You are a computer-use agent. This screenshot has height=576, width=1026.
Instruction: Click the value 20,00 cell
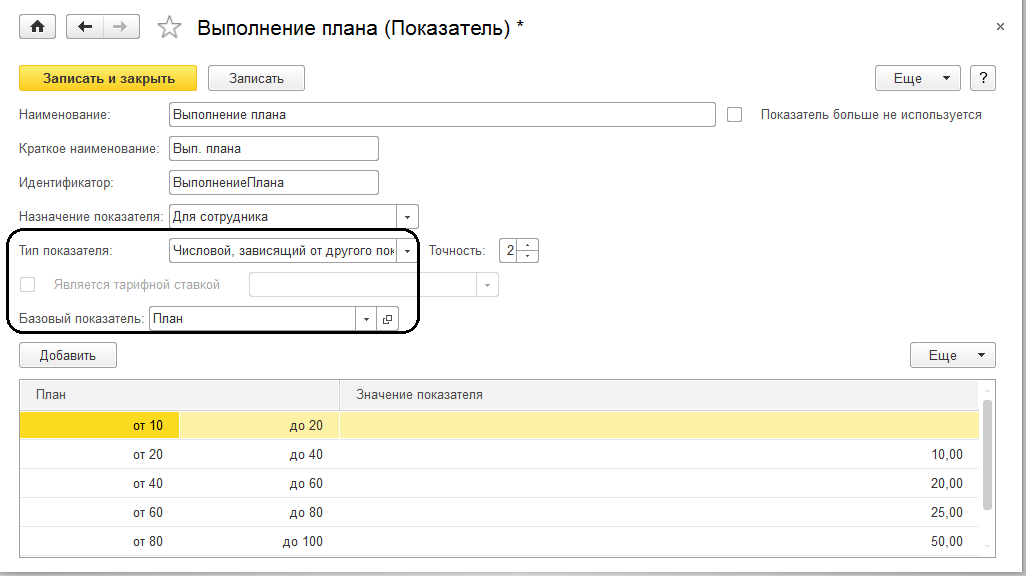click(x=659, y=483)
